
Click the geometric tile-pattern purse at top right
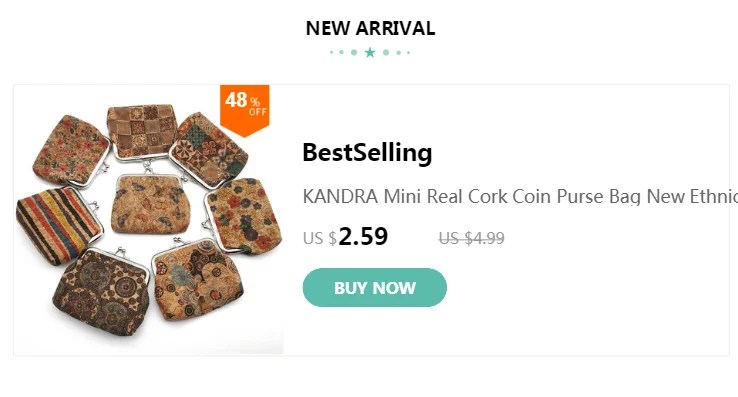pos(209,149)
